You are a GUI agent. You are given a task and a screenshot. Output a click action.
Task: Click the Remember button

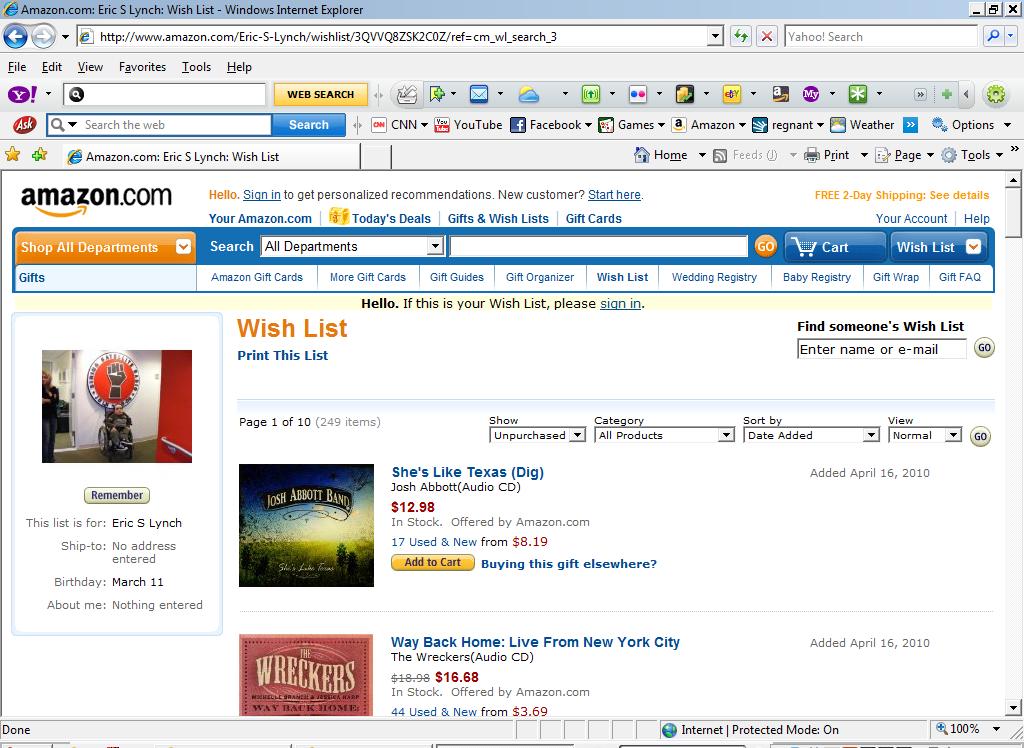tap(117, 495)
